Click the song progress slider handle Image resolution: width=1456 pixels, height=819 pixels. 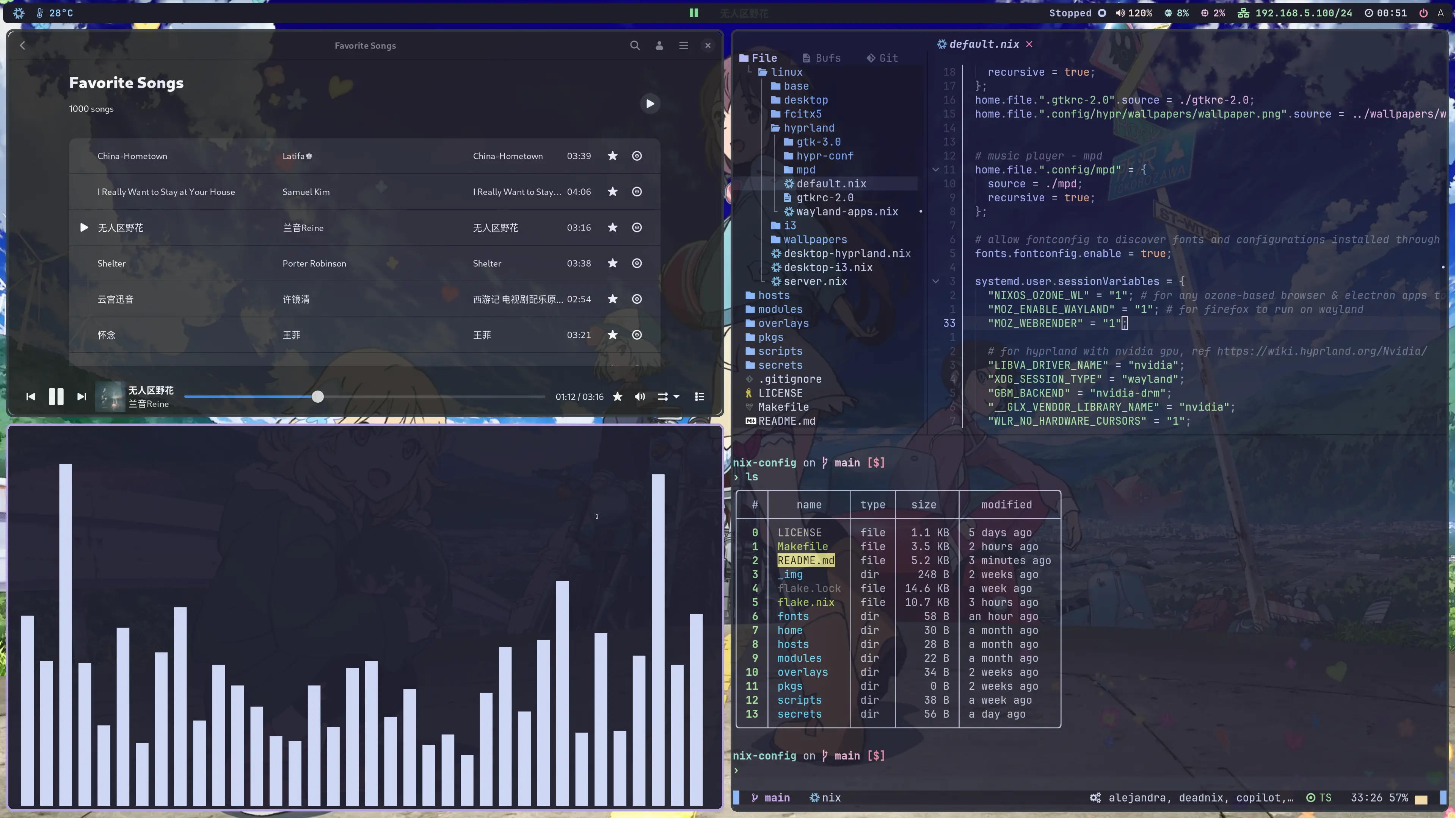318,397
